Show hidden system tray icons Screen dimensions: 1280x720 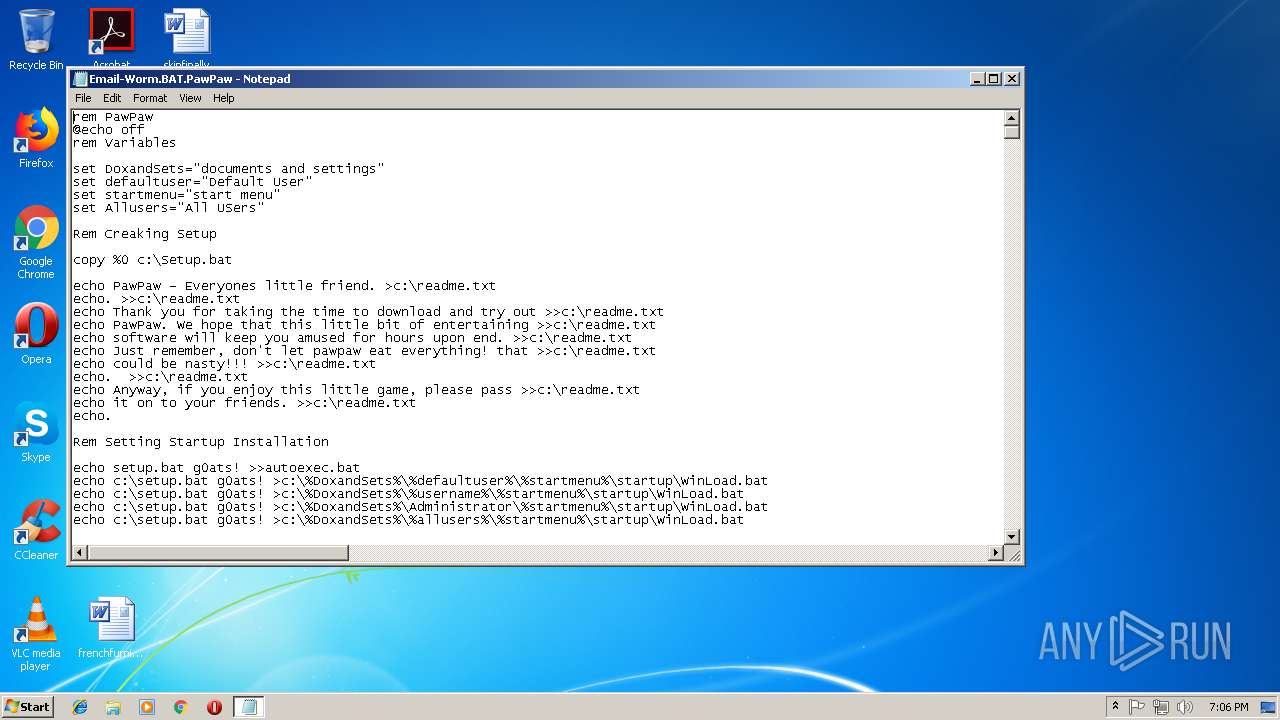coord(1115,707)
